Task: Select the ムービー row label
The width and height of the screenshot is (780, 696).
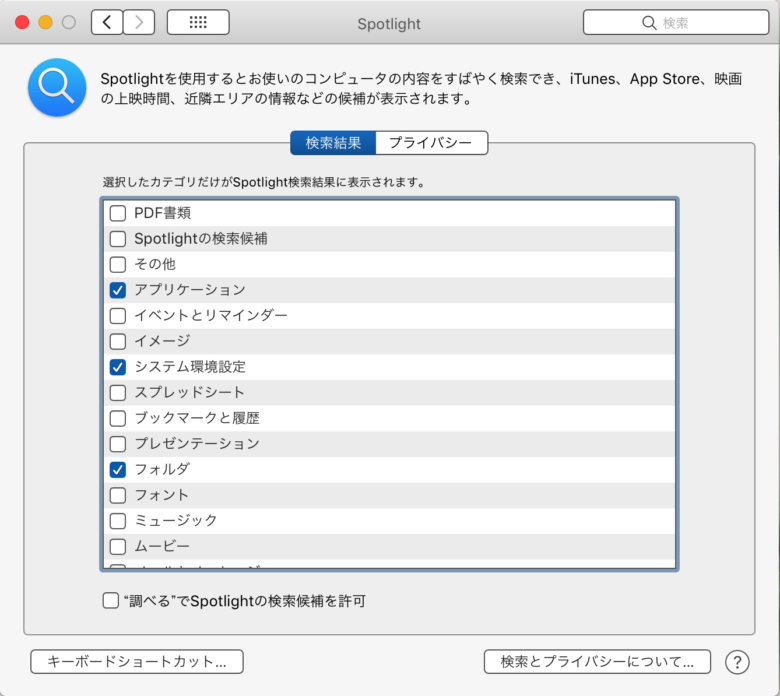Action: 162,546
